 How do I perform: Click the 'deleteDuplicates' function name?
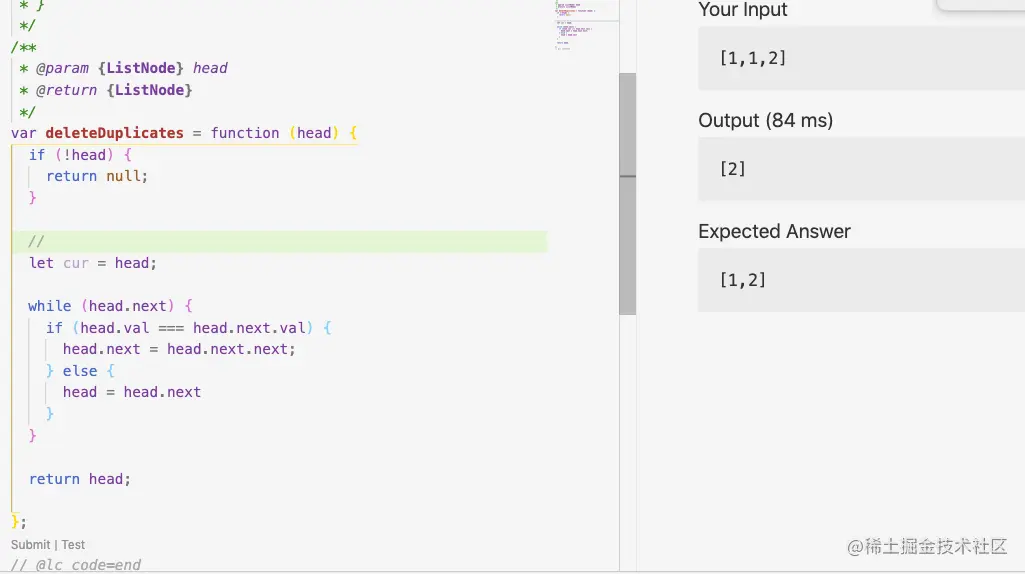click(114, 133)
